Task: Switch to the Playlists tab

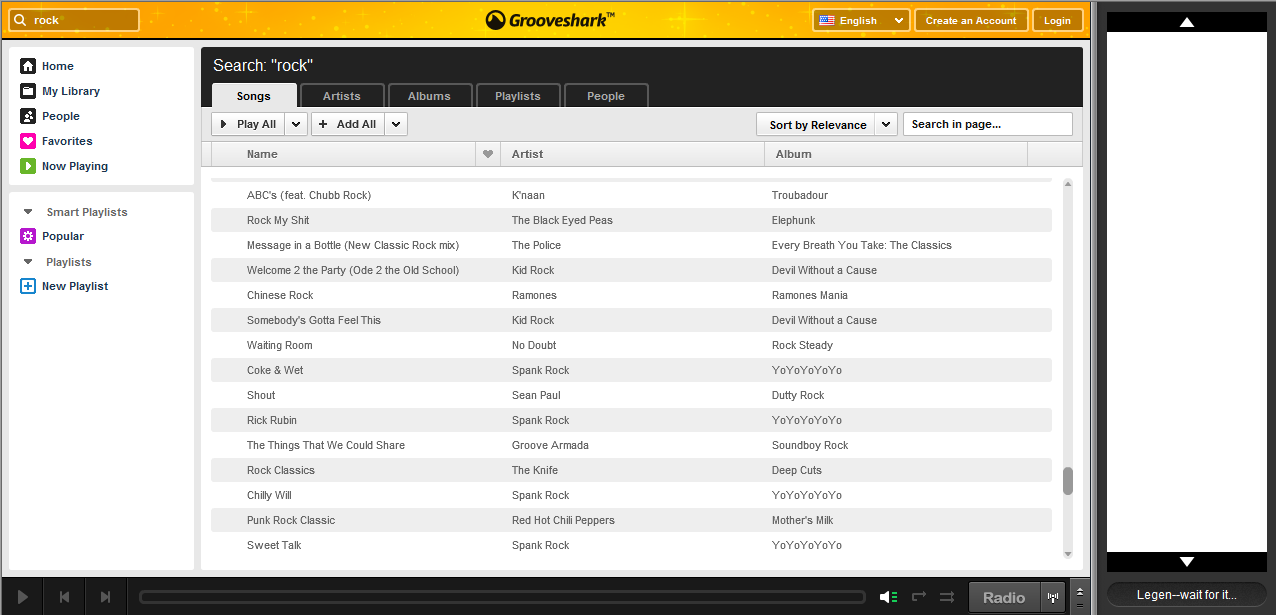Action: [518, 96]
